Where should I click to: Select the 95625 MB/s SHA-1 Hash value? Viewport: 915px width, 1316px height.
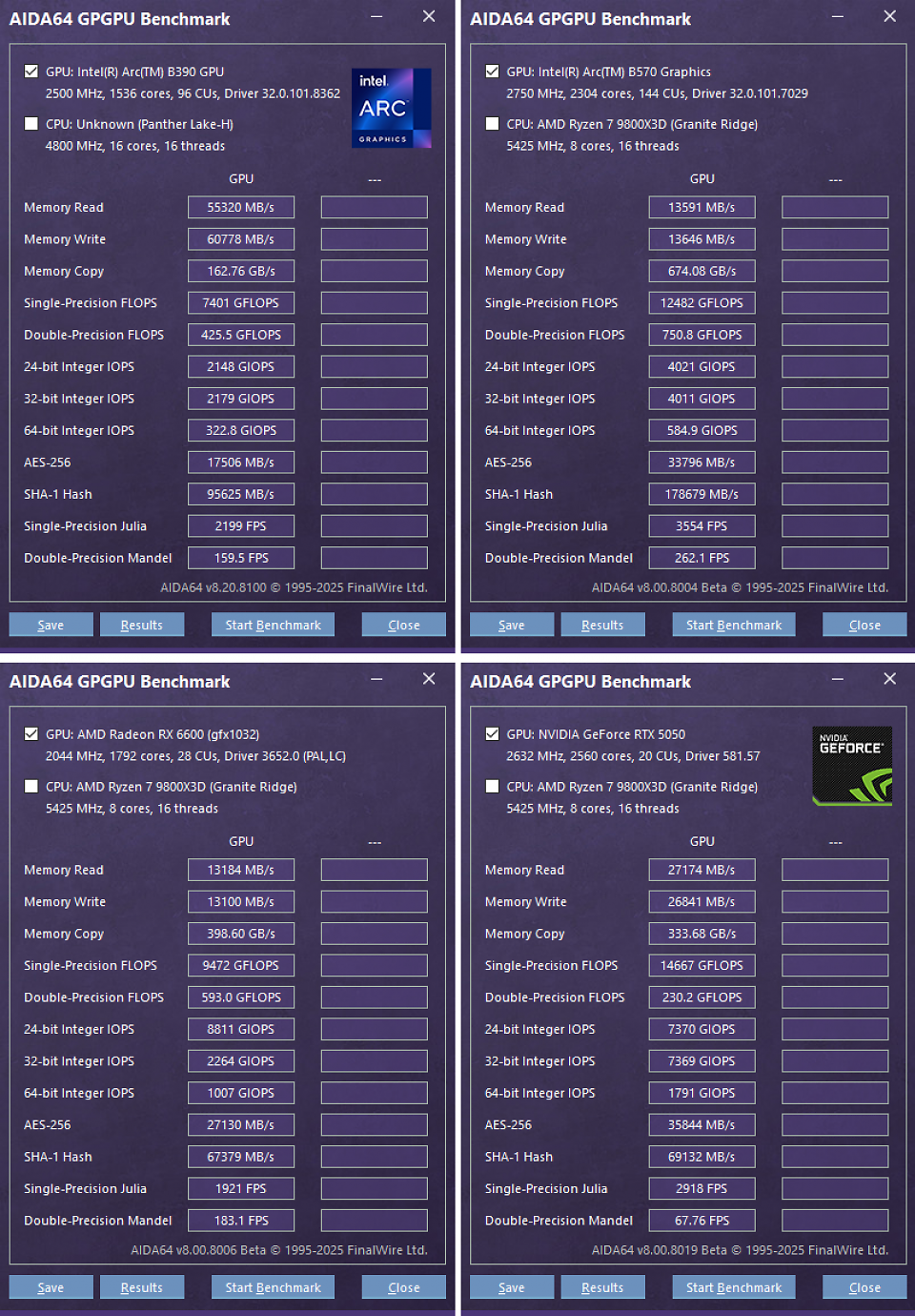(x=241, y=494)
